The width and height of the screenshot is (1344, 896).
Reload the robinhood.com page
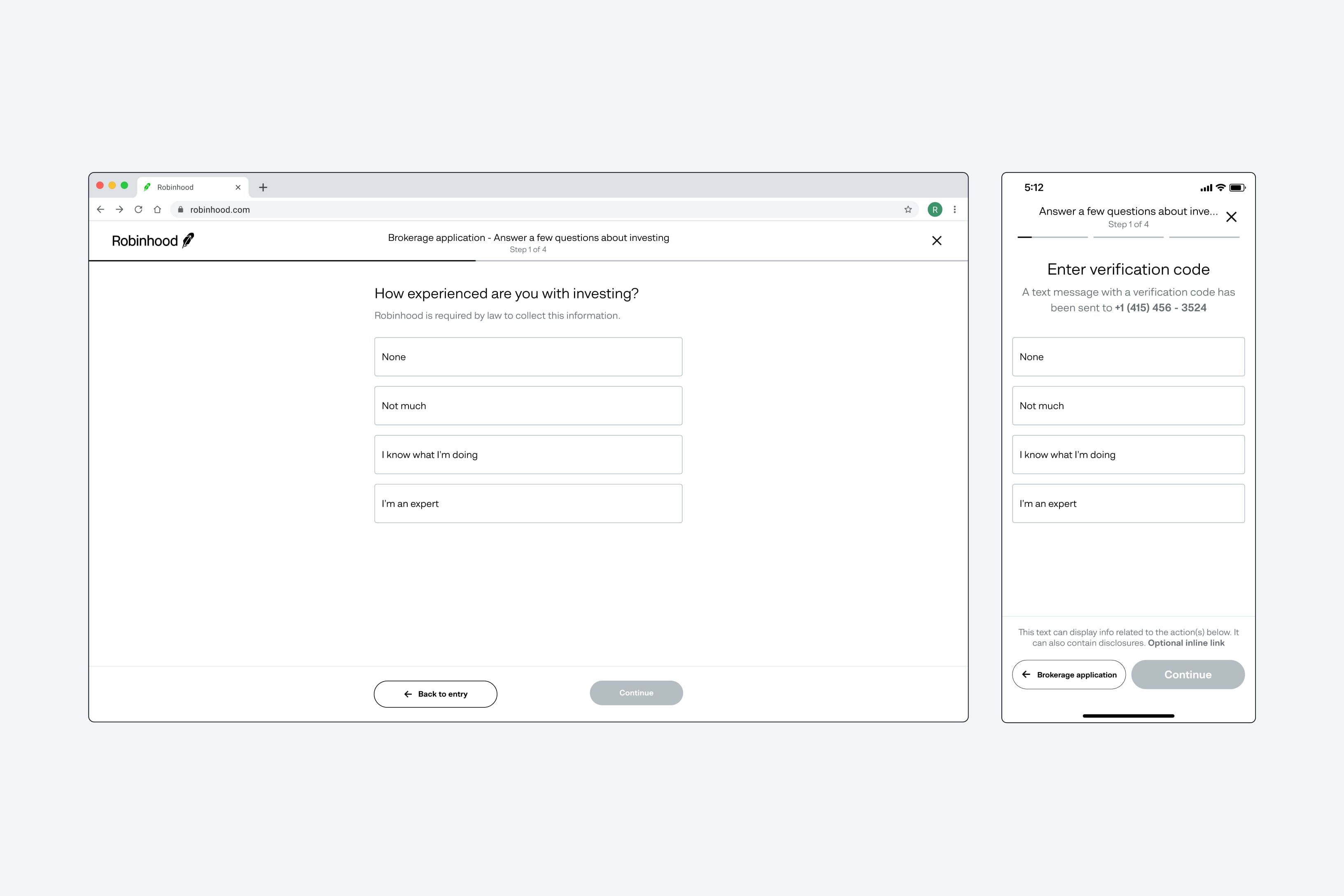138,210
